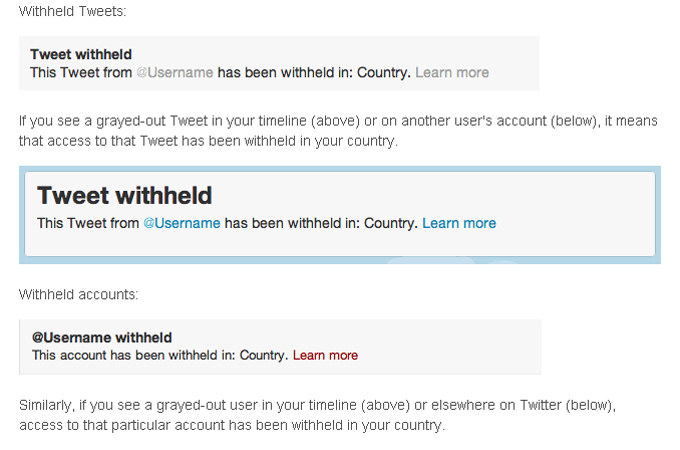The image size is (680, 450).
Task: Click "This Tweet from" in the small gray box
Action: (x=80, y=72)
